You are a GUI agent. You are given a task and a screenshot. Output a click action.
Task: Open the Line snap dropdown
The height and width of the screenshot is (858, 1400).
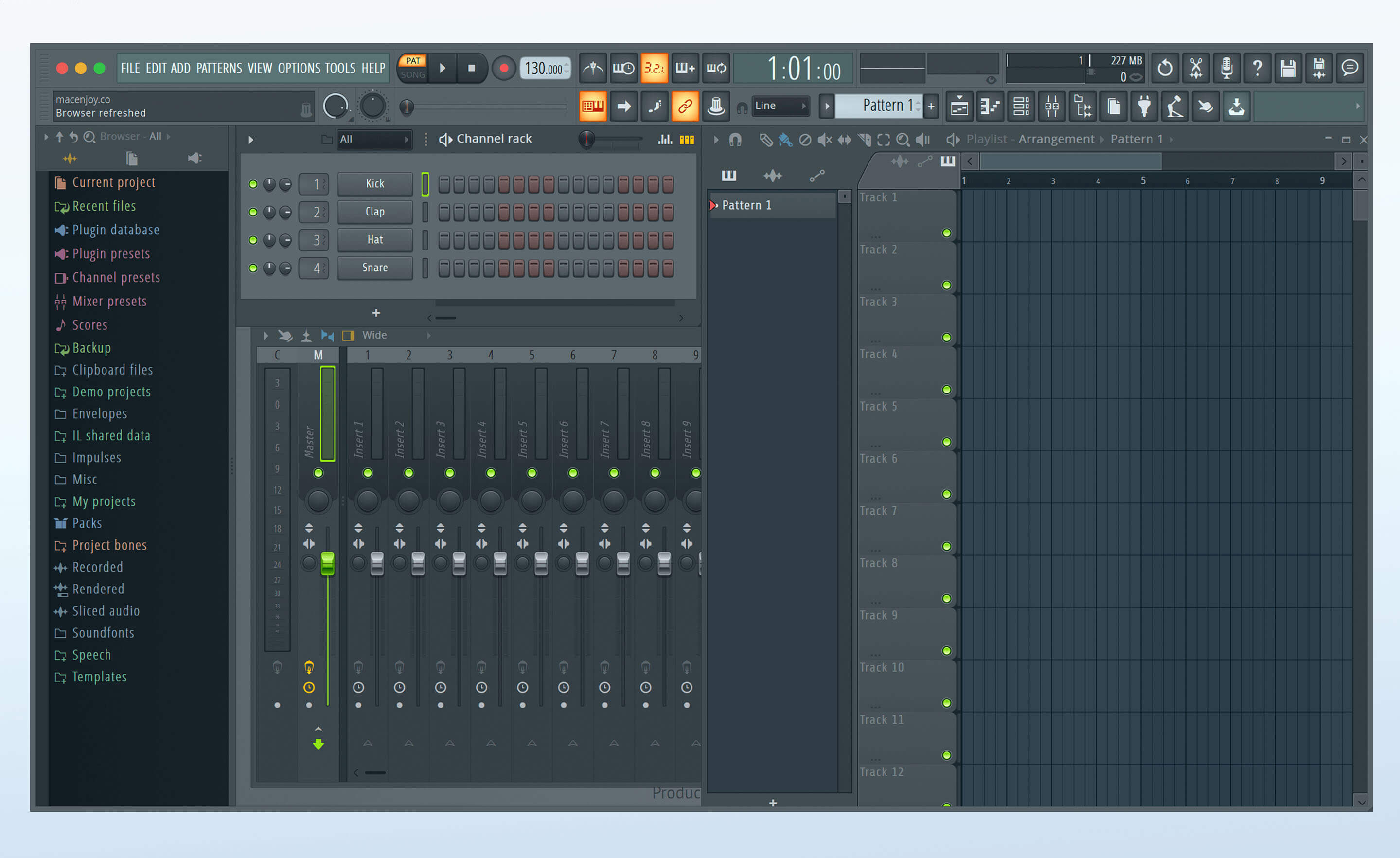[x=780, y=106]
